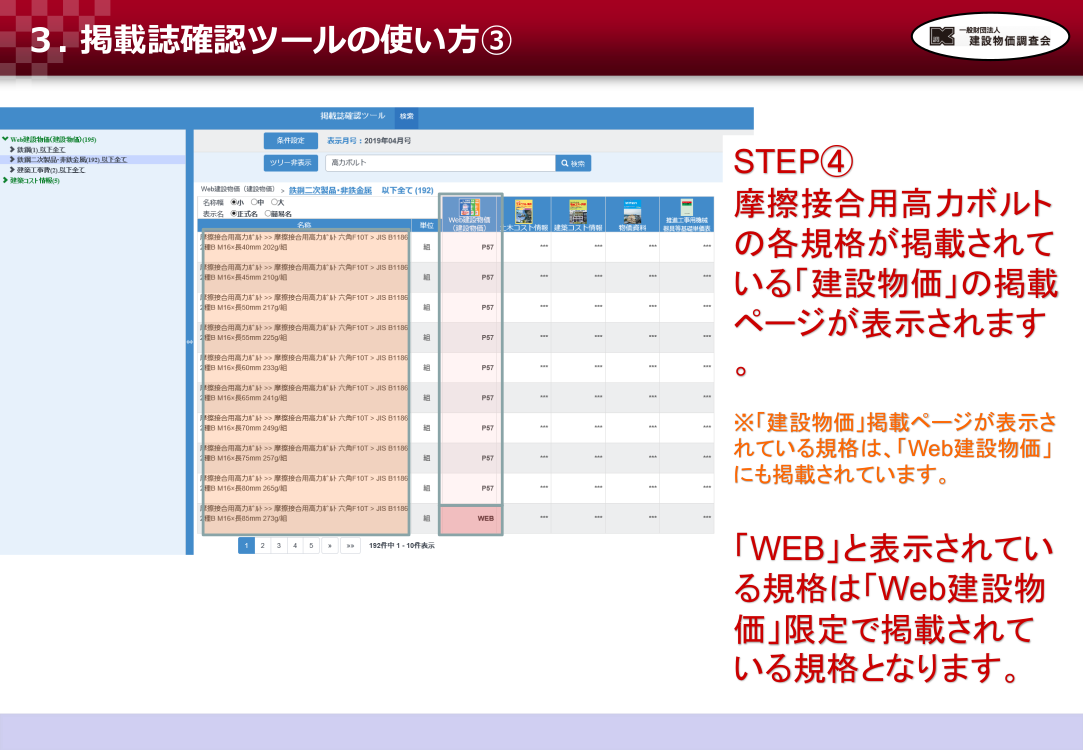Go to results page 3
Viewport: 1083px width, 750px height.
pos(279,546)
